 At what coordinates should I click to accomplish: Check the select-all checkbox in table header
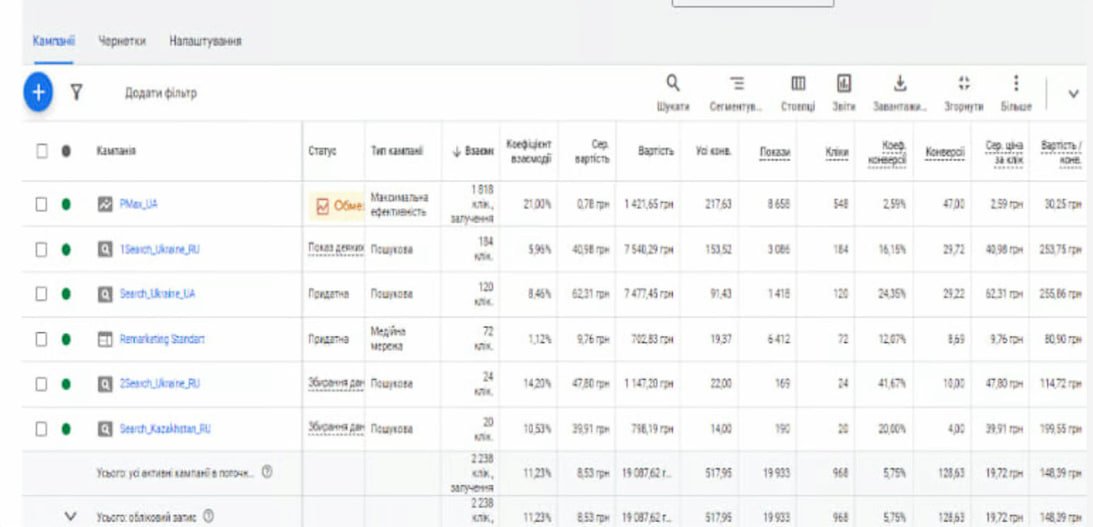coord(42,152)
